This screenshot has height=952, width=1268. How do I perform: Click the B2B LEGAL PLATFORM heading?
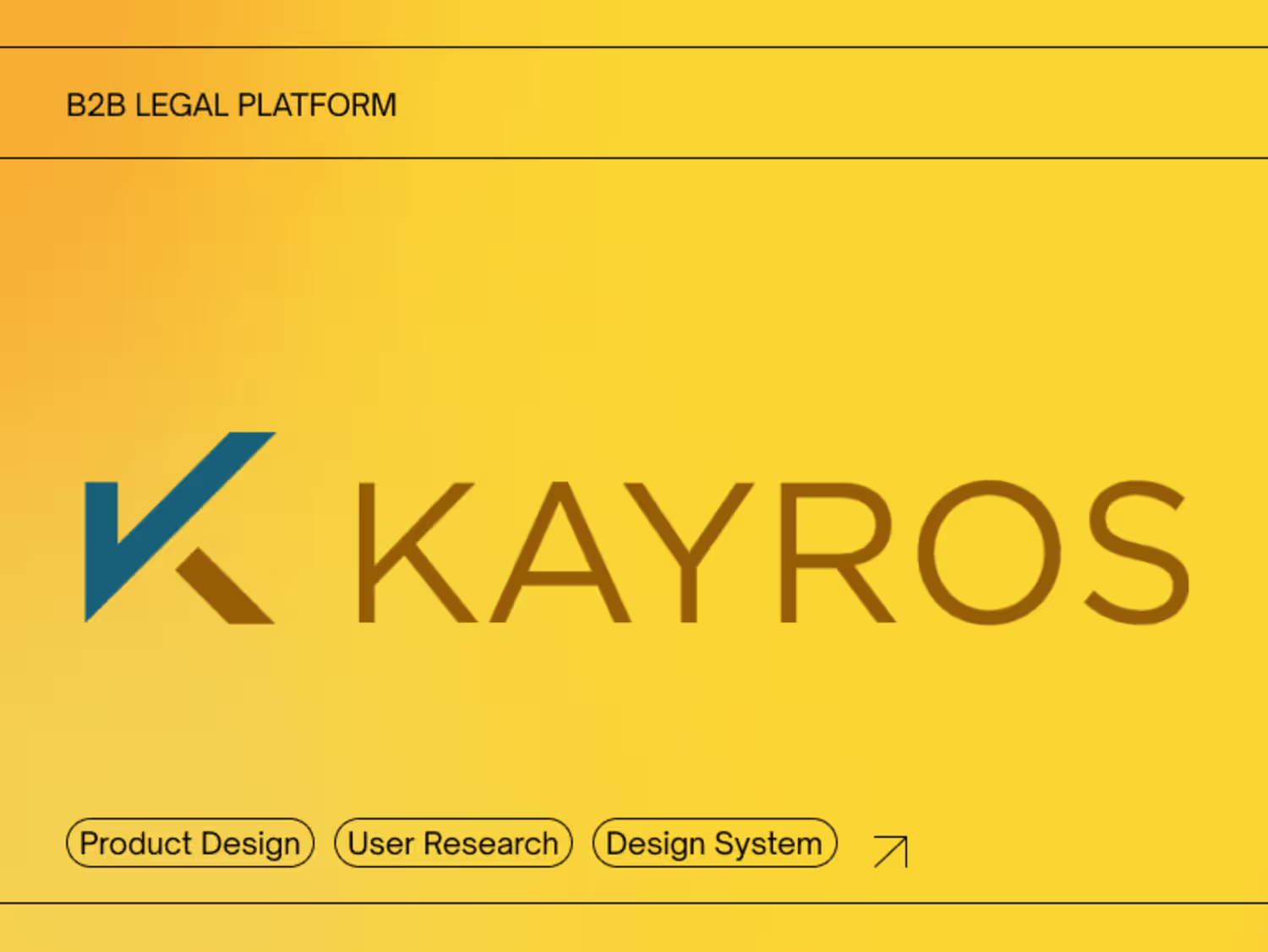232,105
